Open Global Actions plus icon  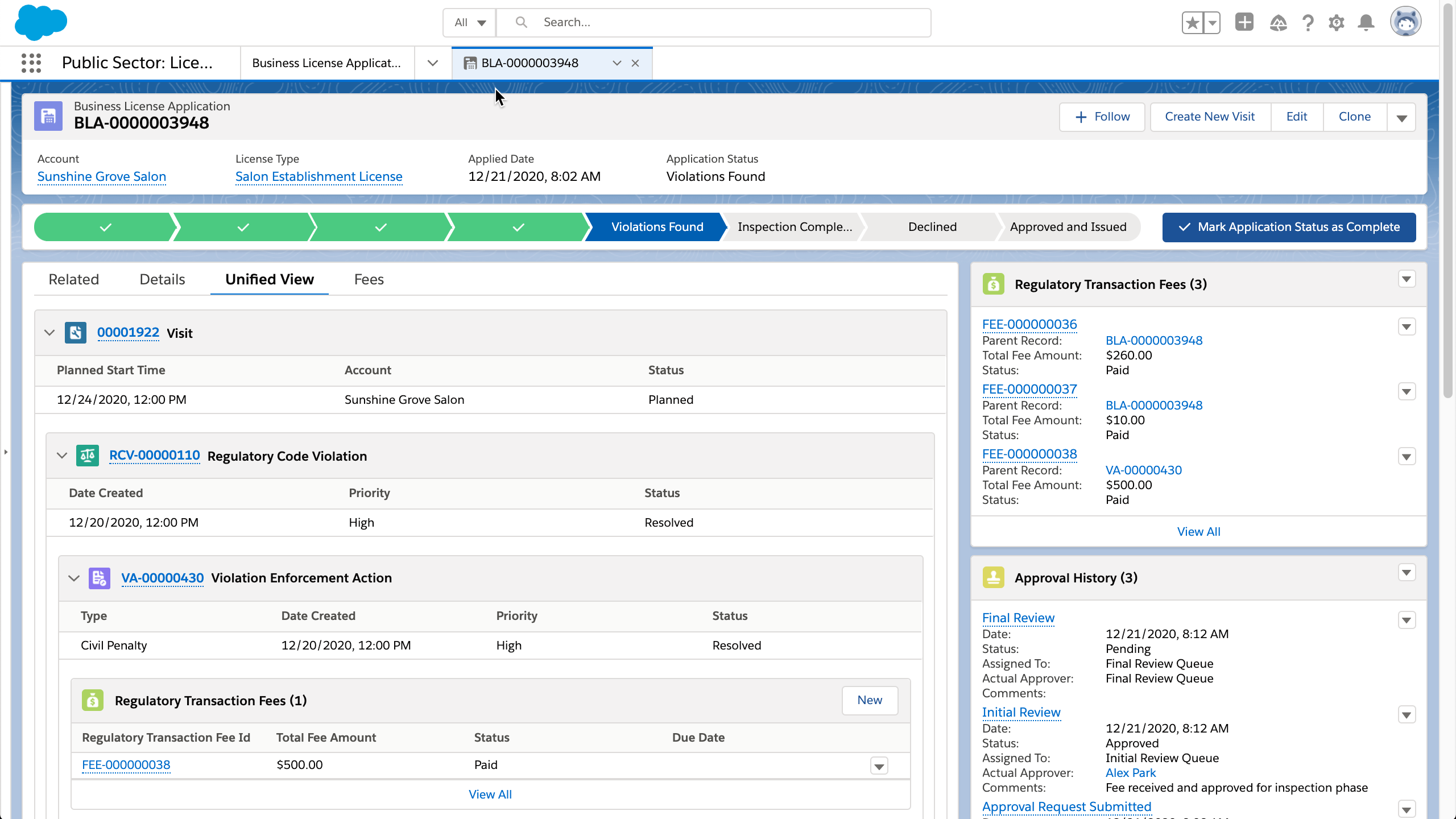pos(1244,23)
